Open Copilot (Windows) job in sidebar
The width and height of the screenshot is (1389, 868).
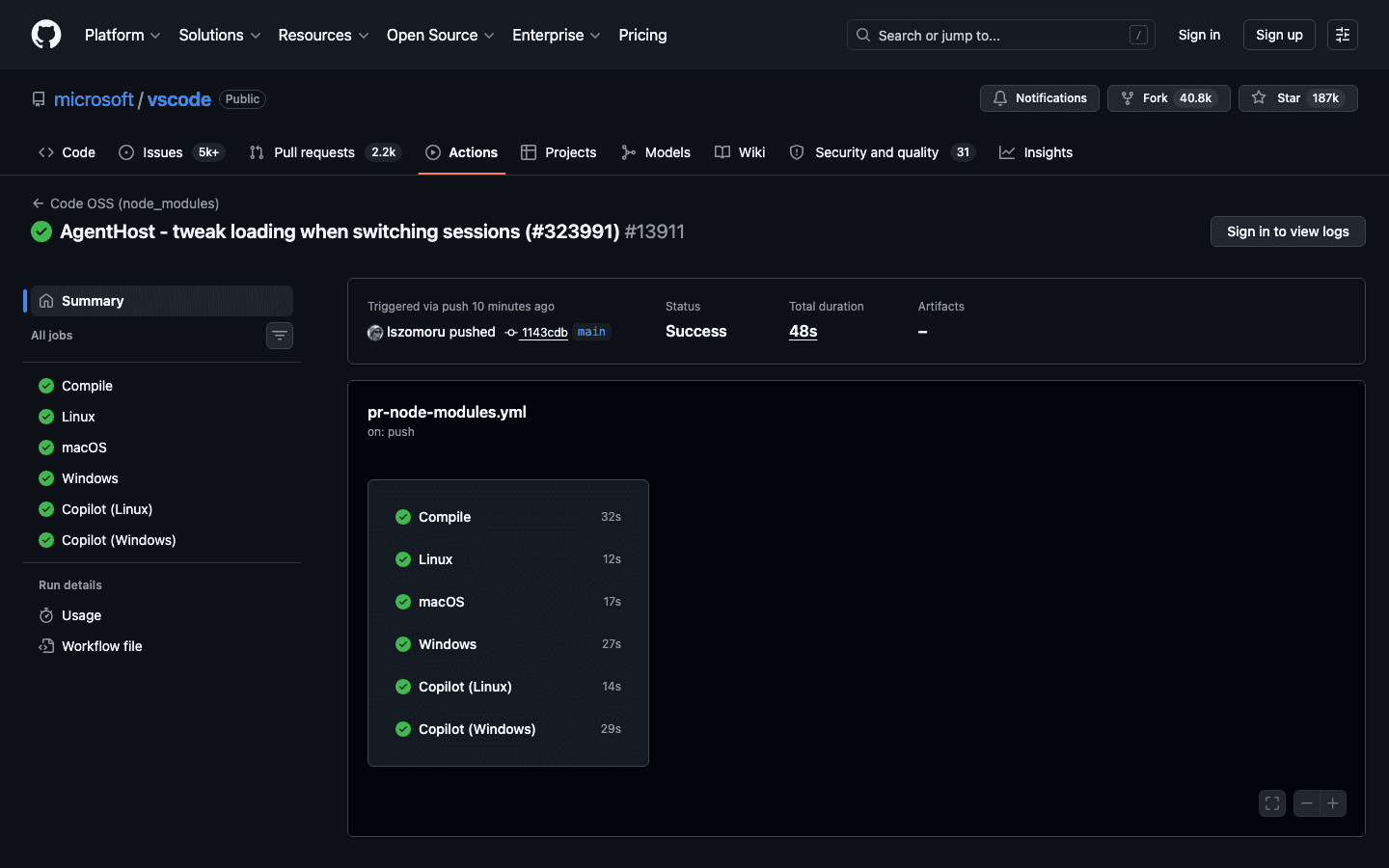(162, 540)
